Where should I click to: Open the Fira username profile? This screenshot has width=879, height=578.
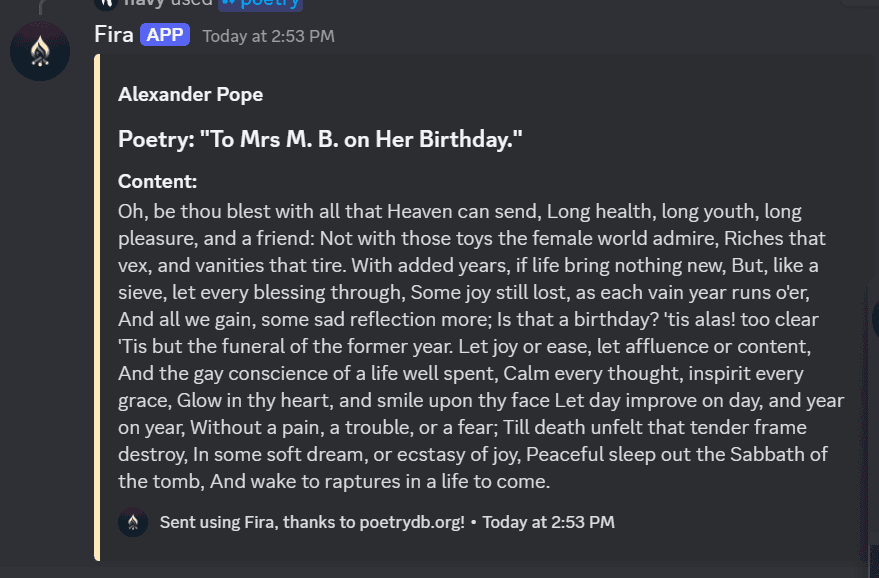tap(114, 35)
